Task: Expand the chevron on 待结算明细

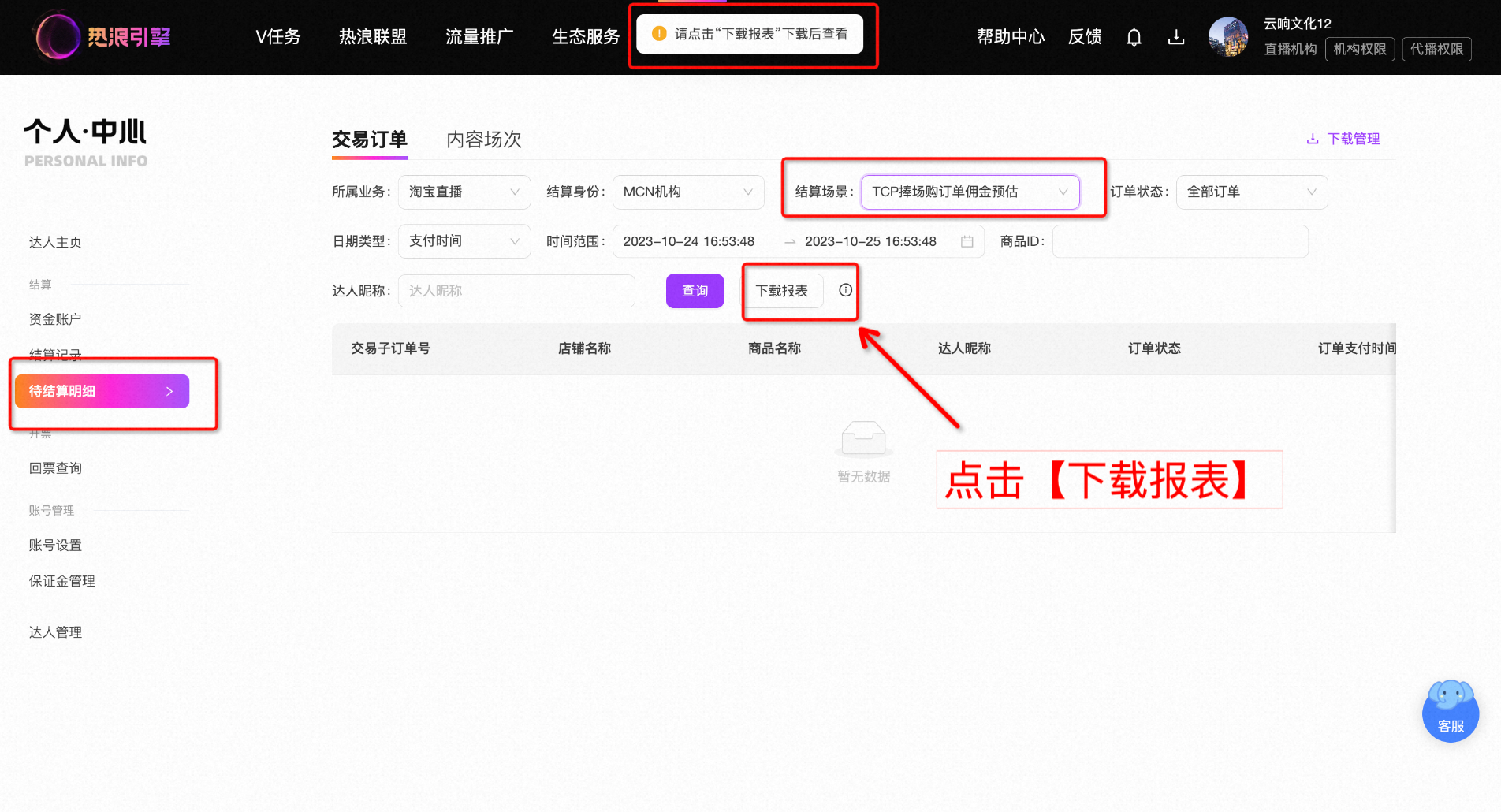Action: point(169,391)
